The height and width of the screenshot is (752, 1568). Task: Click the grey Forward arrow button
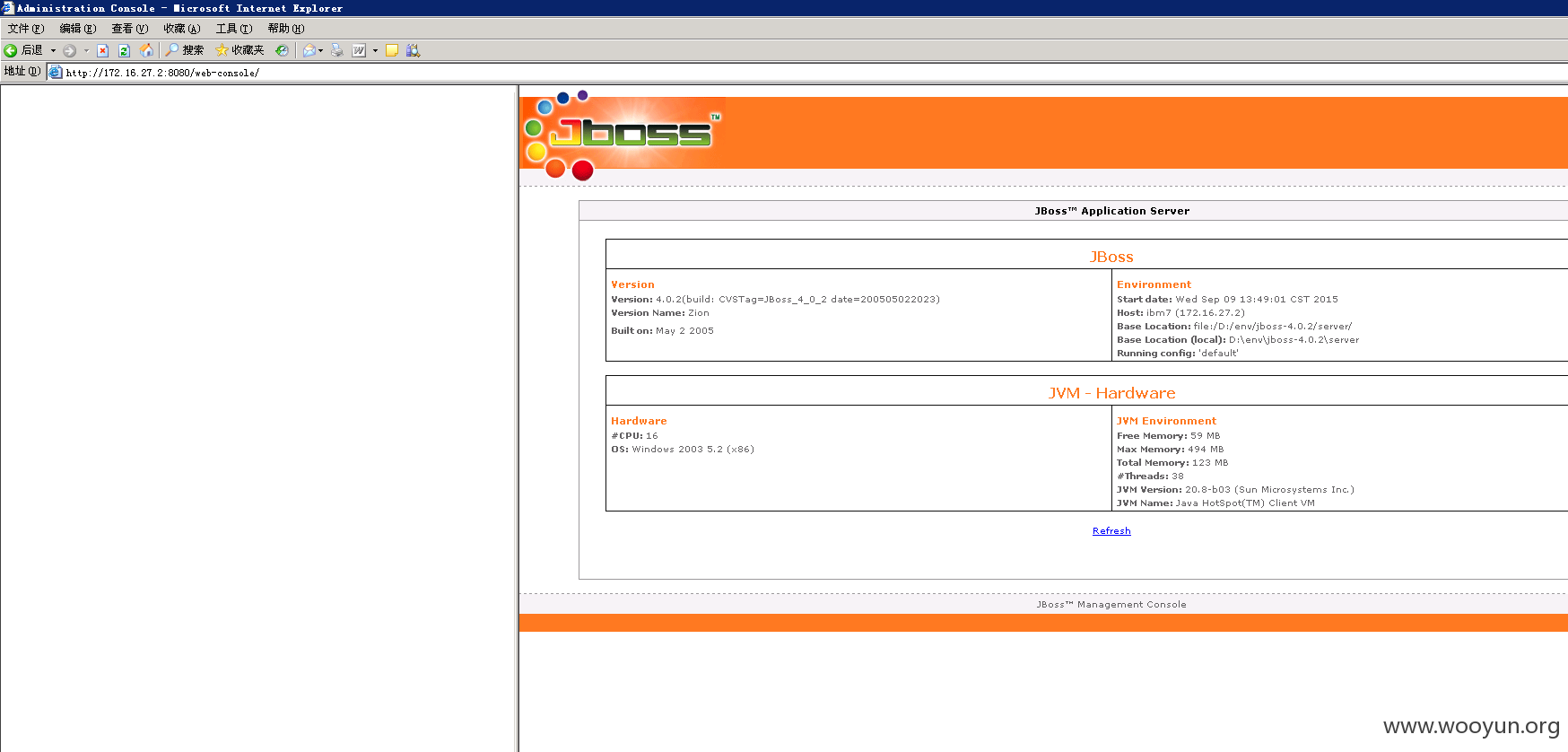[70, 50]
